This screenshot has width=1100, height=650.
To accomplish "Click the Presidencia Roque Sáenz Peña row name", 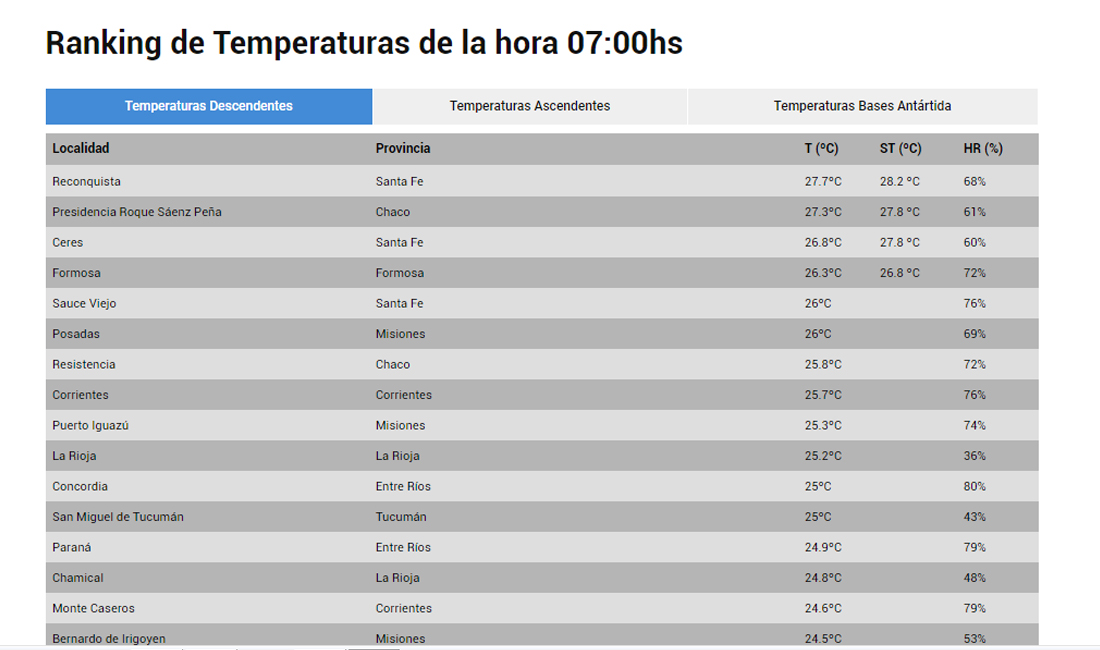I will click(x=136, y=212).
